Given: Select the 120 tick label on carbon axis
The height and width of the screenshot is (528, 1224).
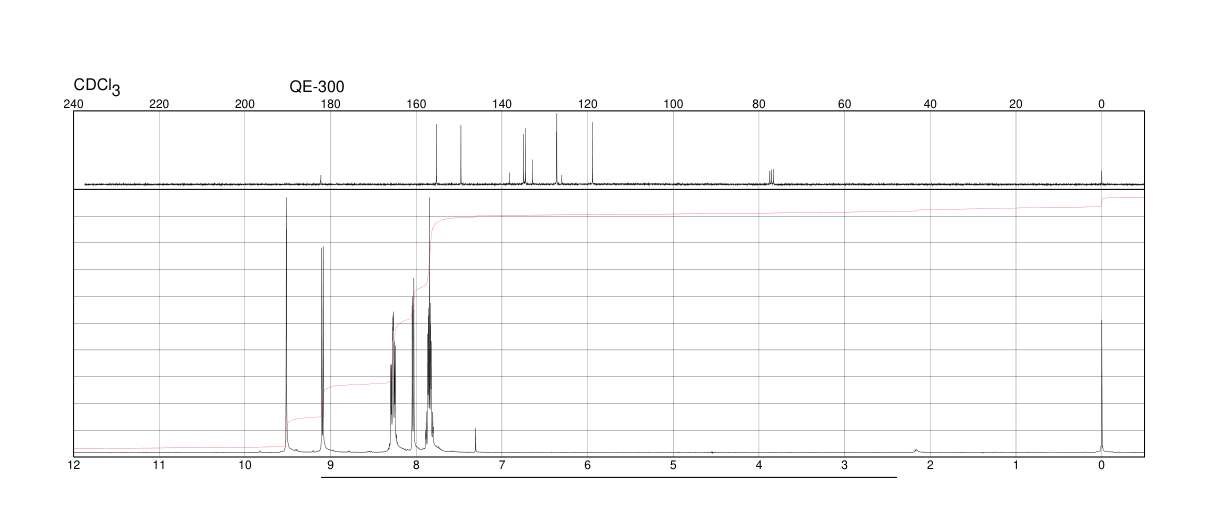Looking at the screenshot, I should [587, 104].
